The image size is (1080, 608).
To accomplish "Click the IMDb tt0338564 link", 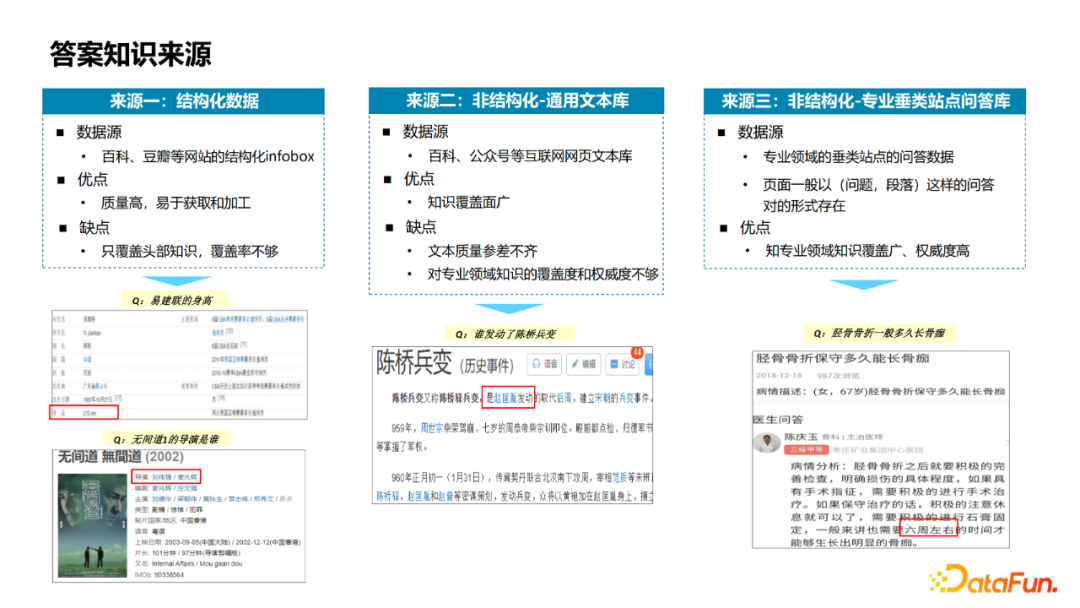I will point(168,576).
